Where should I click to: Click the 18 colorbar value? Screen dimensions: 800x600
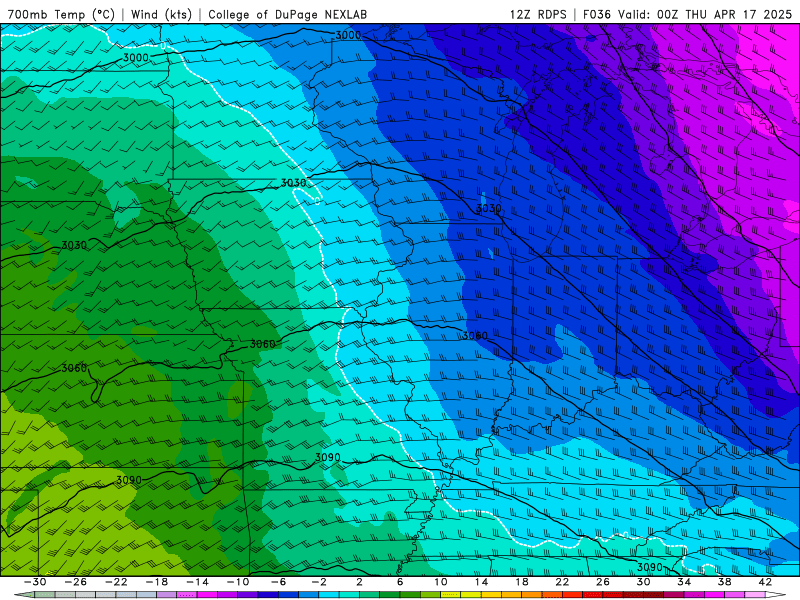click(x=521, y=582)
